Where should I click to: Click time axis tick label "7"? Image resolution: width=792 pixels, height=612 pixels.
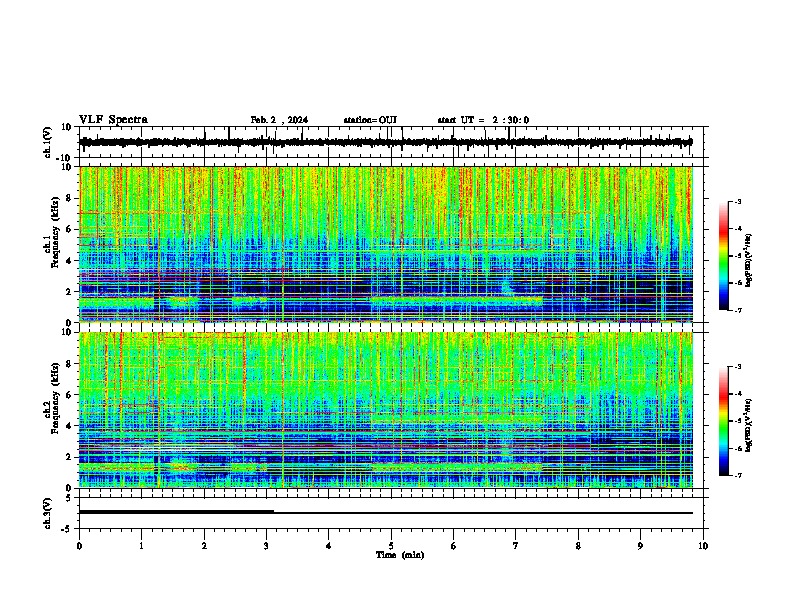516,546
